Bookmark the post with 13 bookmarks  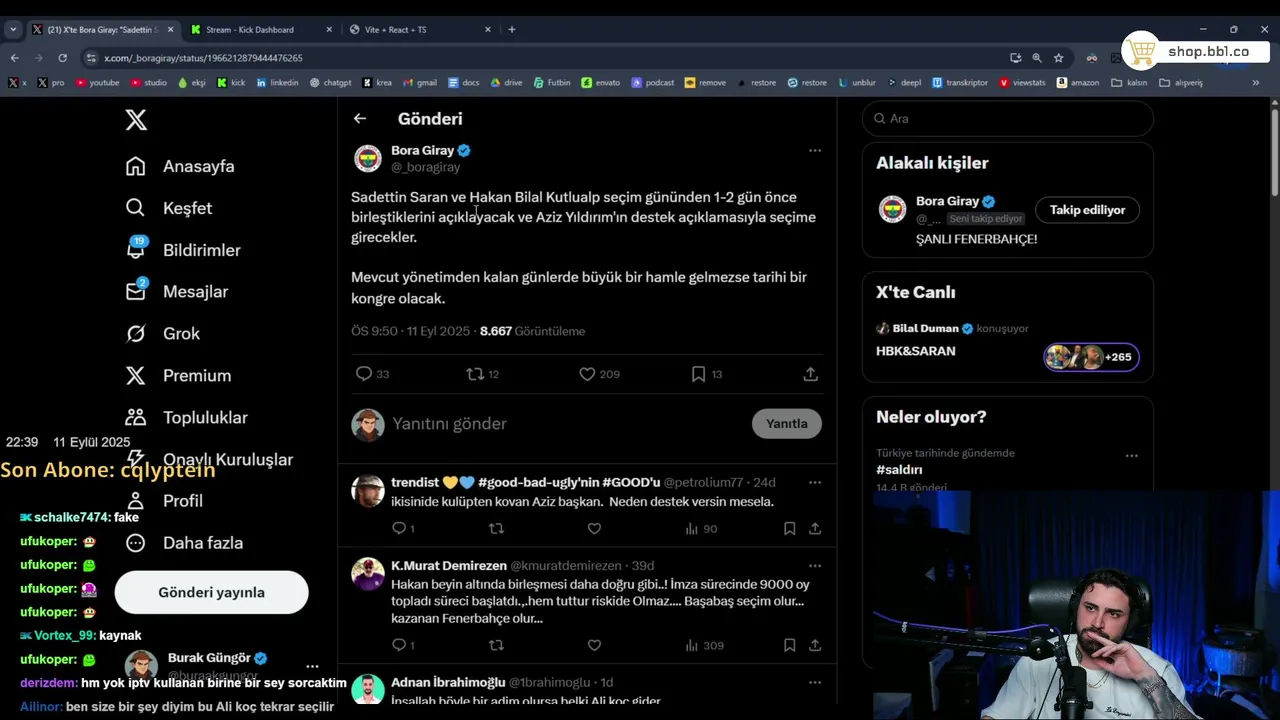tap(698, 374)
